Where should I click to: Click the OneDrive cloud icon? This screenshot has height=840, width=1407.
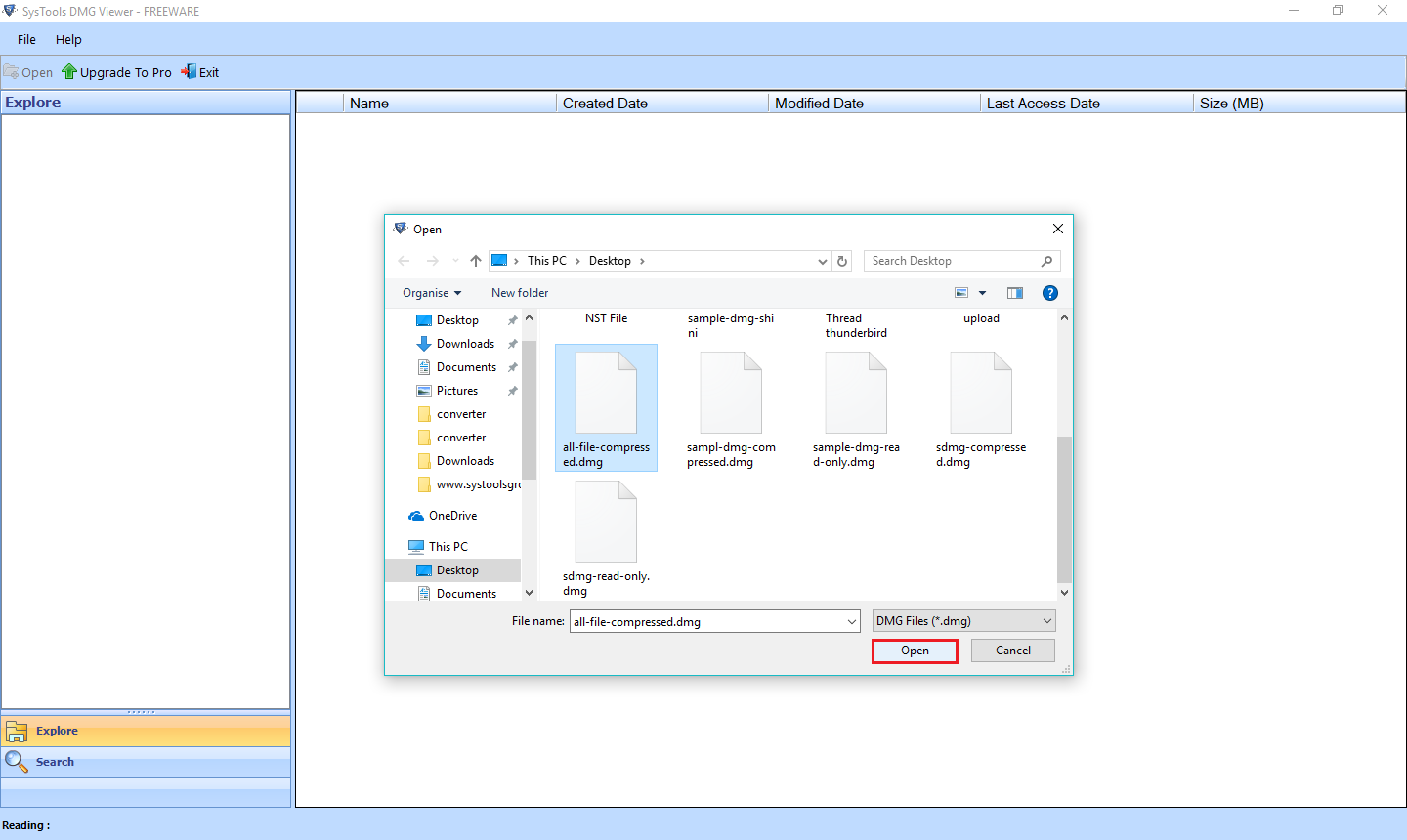point(417,516)
